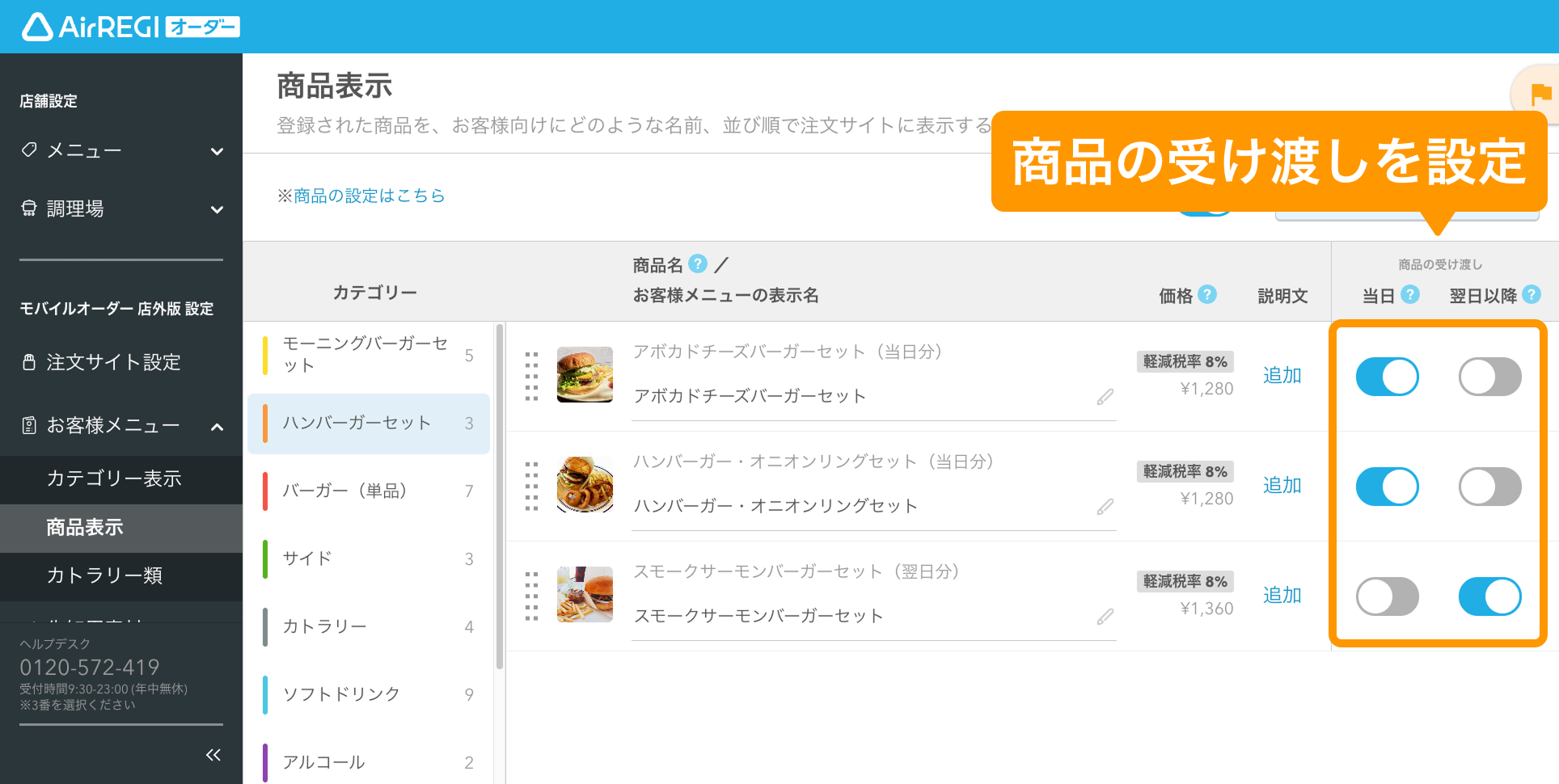
Task: Click 追加 description link for ハンバーガー・オニオンリングセット
Action: coord(1282,486)
